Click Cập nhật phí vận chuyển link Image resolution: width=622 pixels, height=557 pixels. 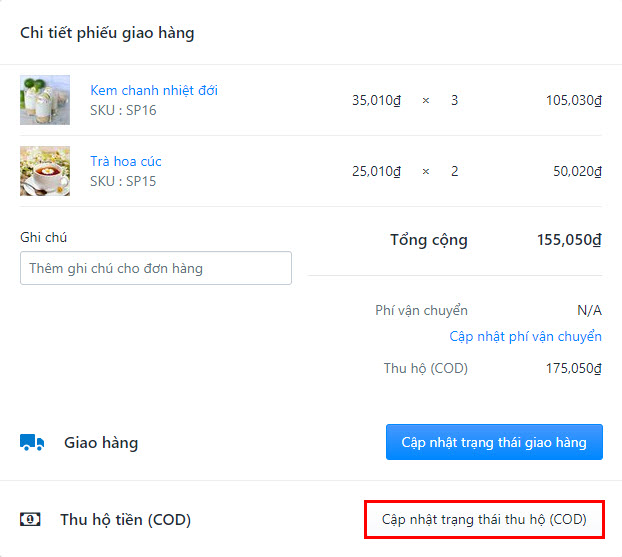point(525,336)
